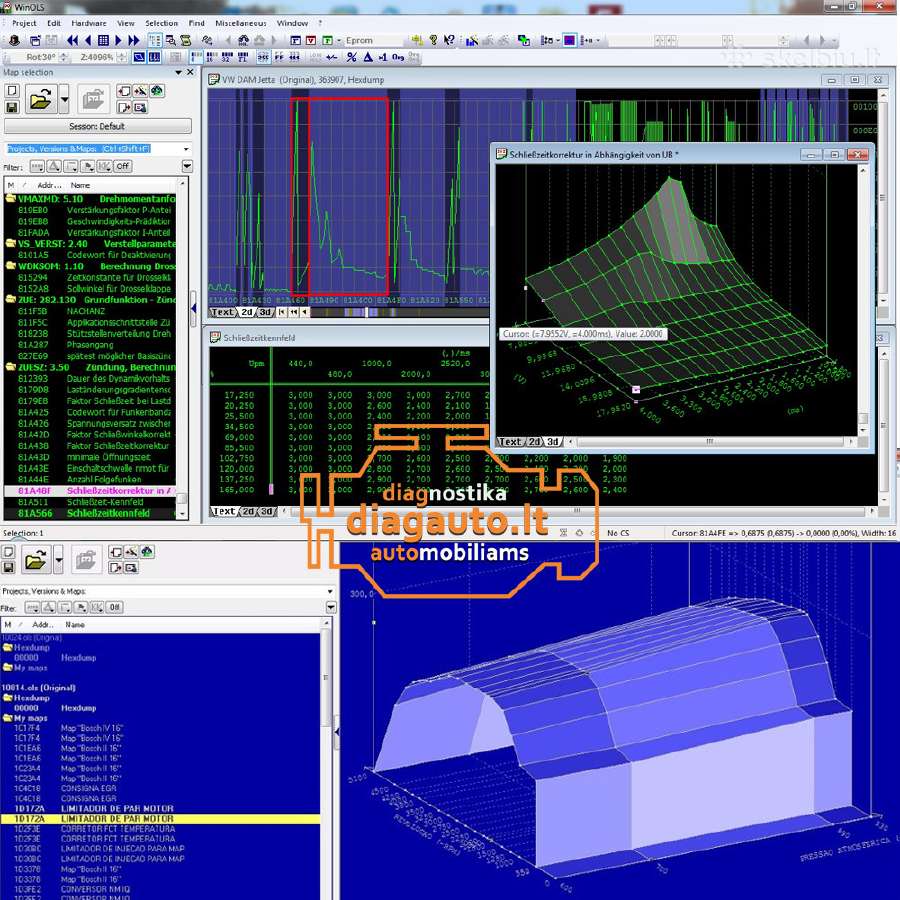Click the green 'T' window toolbar icon

327,40
